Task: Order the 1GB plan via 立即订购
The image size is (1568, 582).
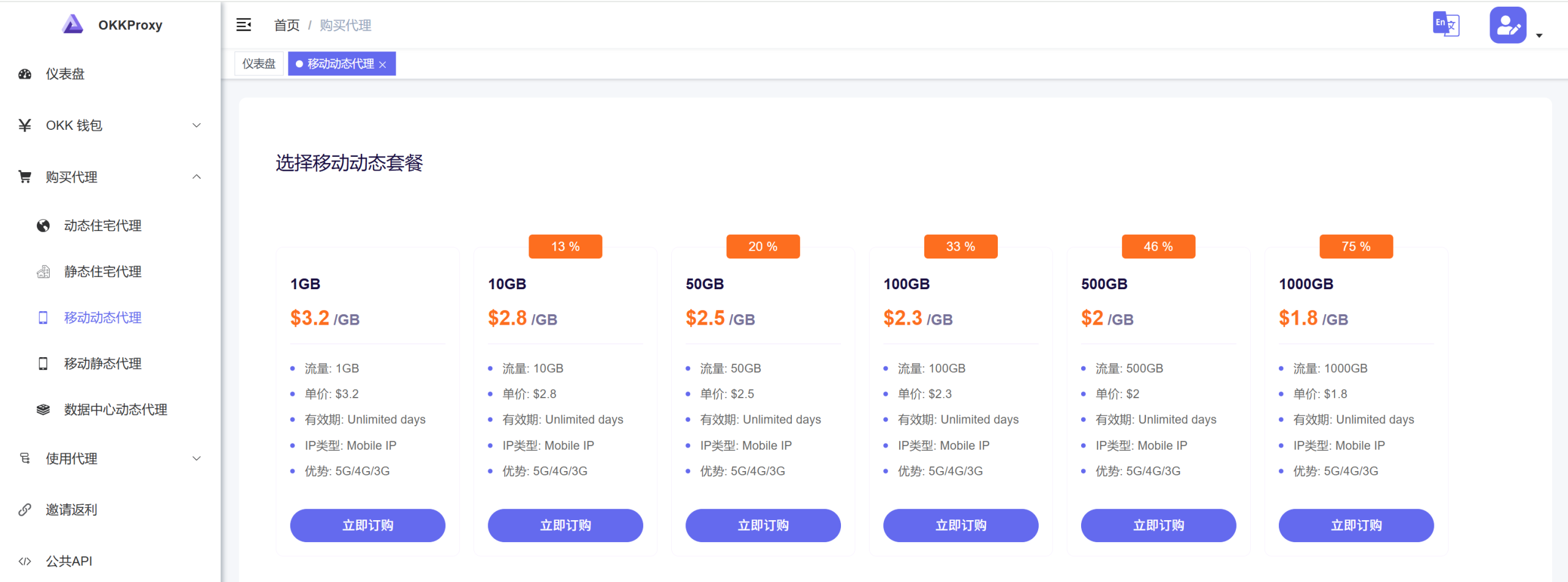Action: tap(367, 525)
